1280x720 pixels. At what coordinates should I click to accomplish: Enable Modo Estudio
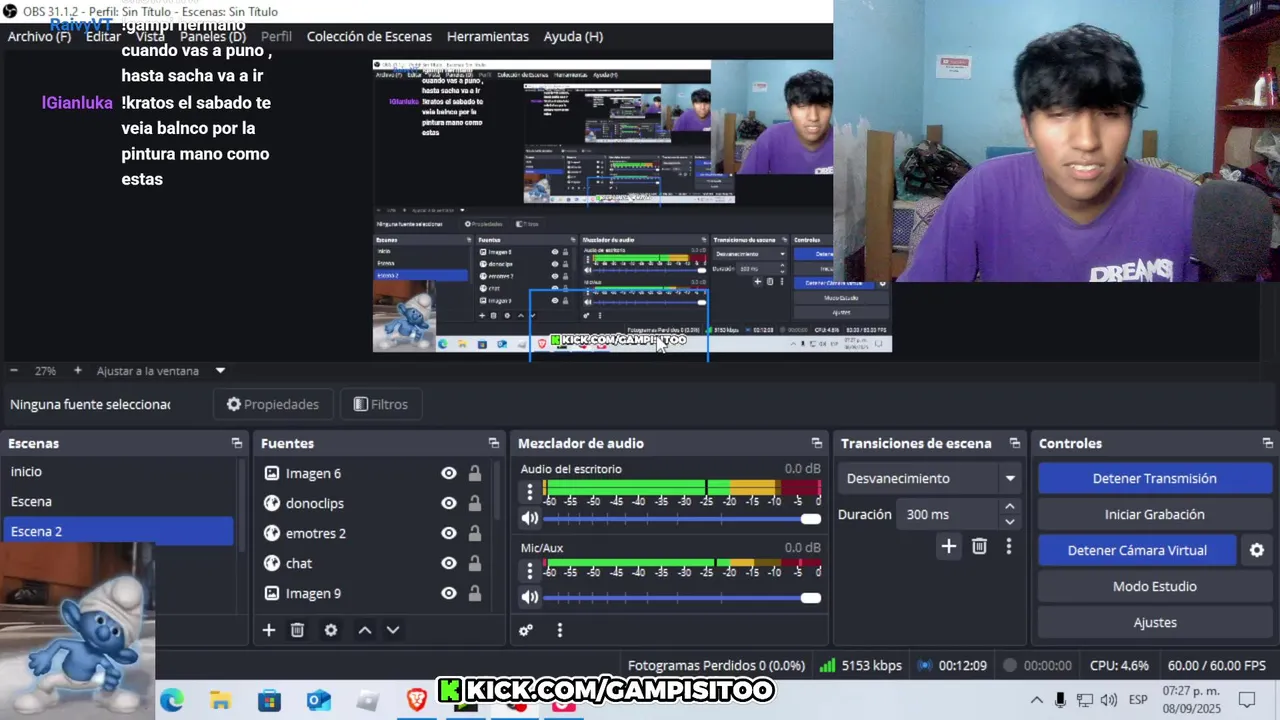coord(1154,586)
